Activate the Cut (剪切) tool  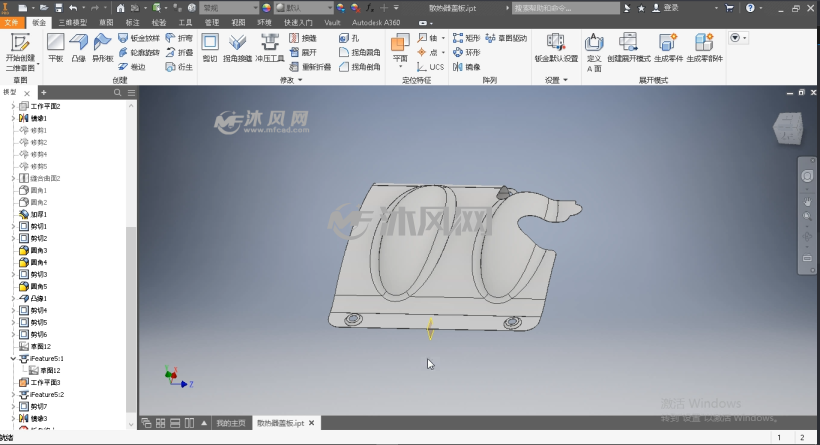(x=210, y=48)
